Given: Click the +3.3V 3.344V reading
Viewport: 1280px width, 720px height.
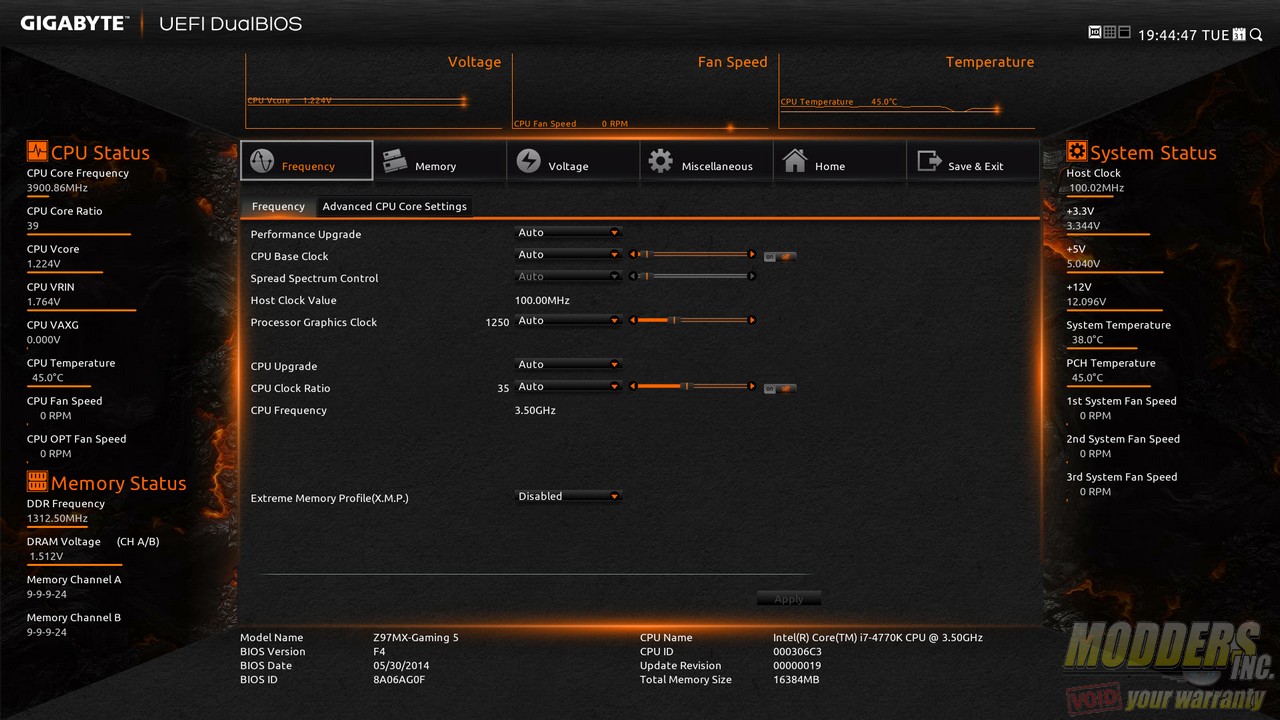Looking at the screenshot, I should tap(1083, 226).
